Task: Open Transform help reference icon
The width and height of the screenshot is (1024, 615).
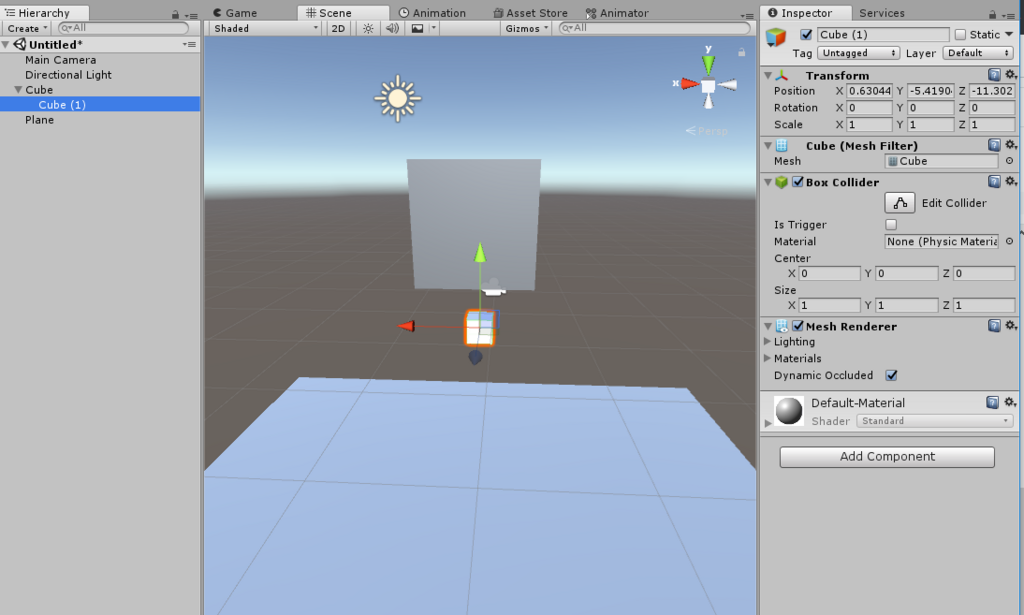Action: click(x=994, y=74)
